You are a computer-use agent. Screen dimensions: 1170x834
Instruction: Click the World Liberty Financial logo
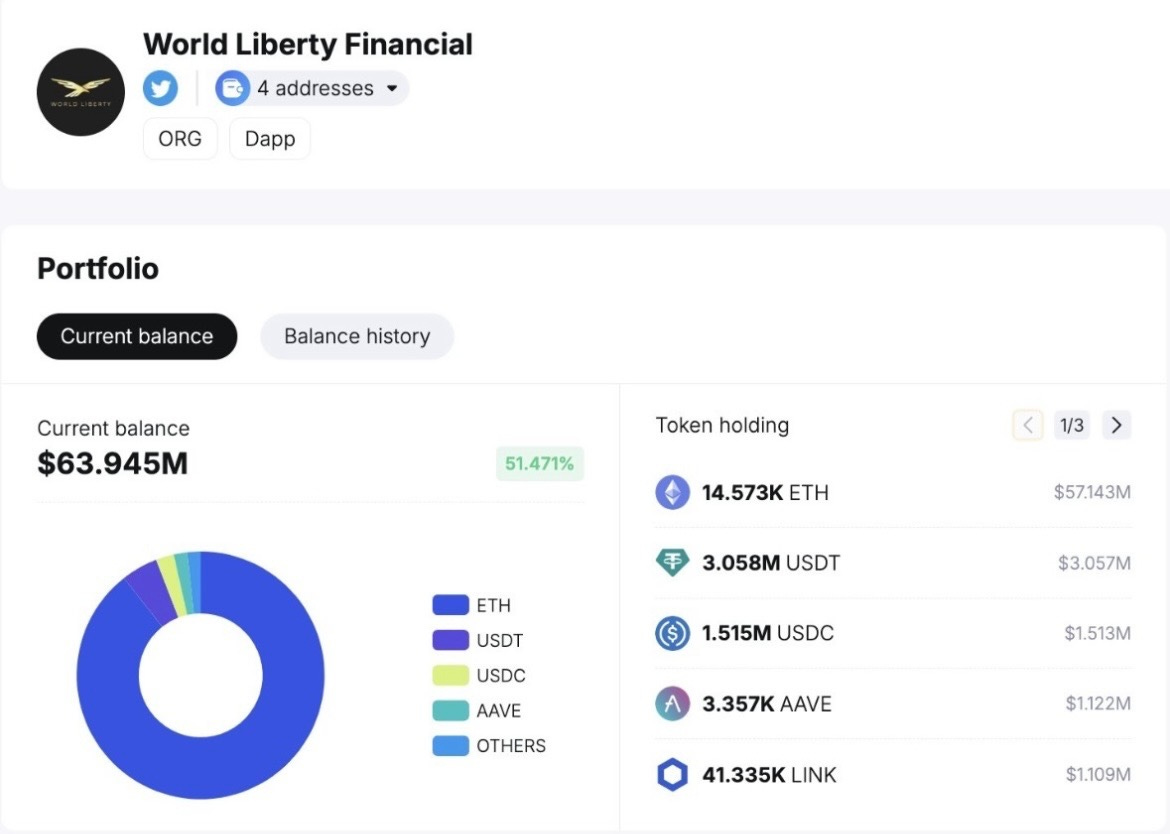click(x=81, y=92)
